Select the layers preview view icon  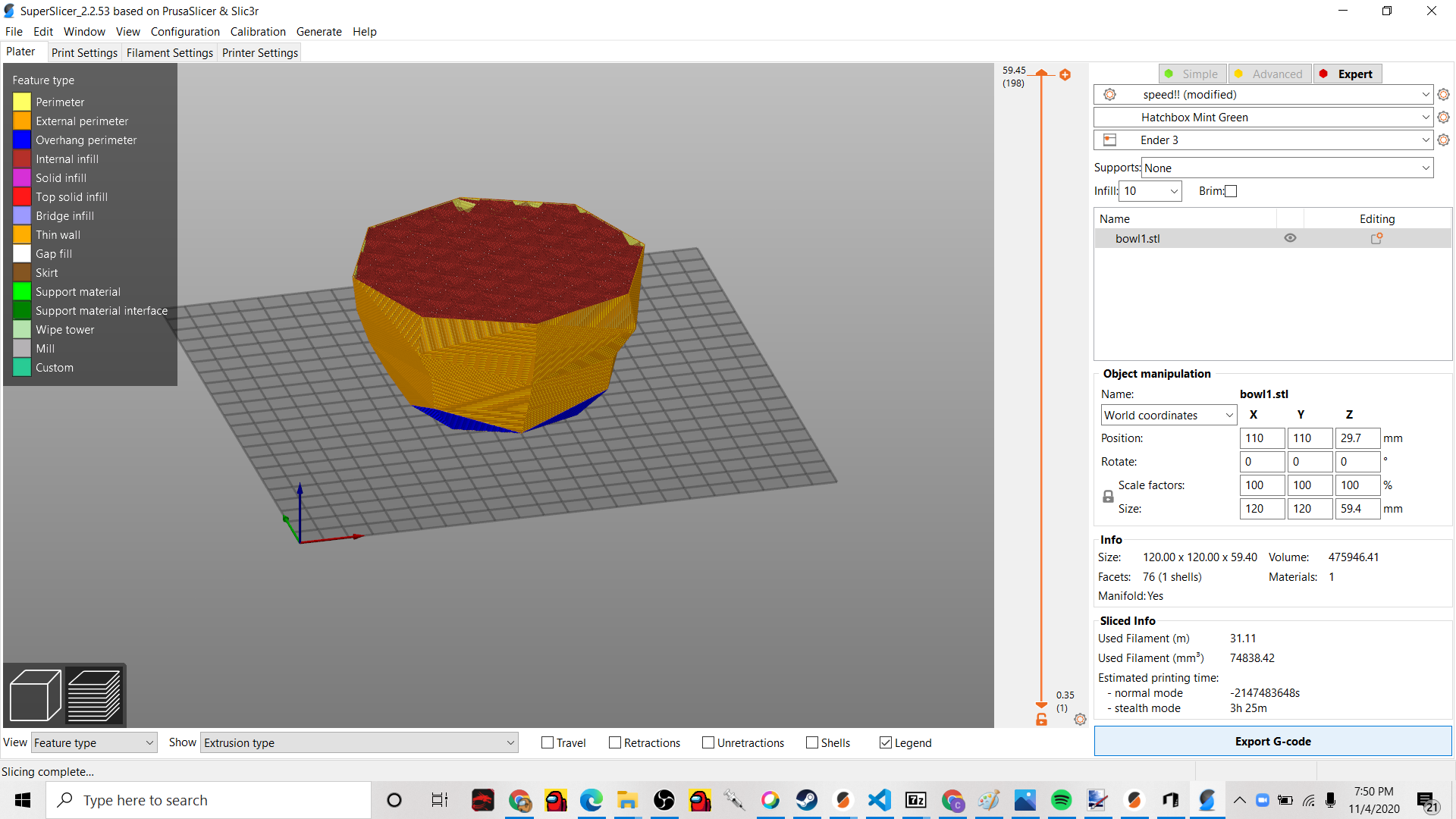click(x=95, y=694)
